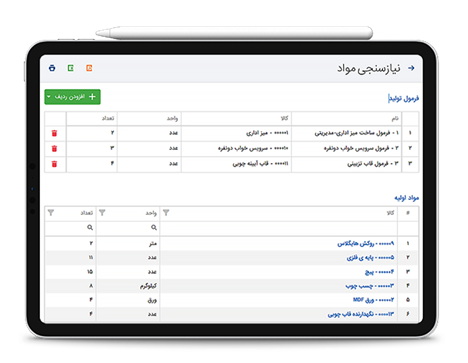Click the print icon in the header

(52, 68)
